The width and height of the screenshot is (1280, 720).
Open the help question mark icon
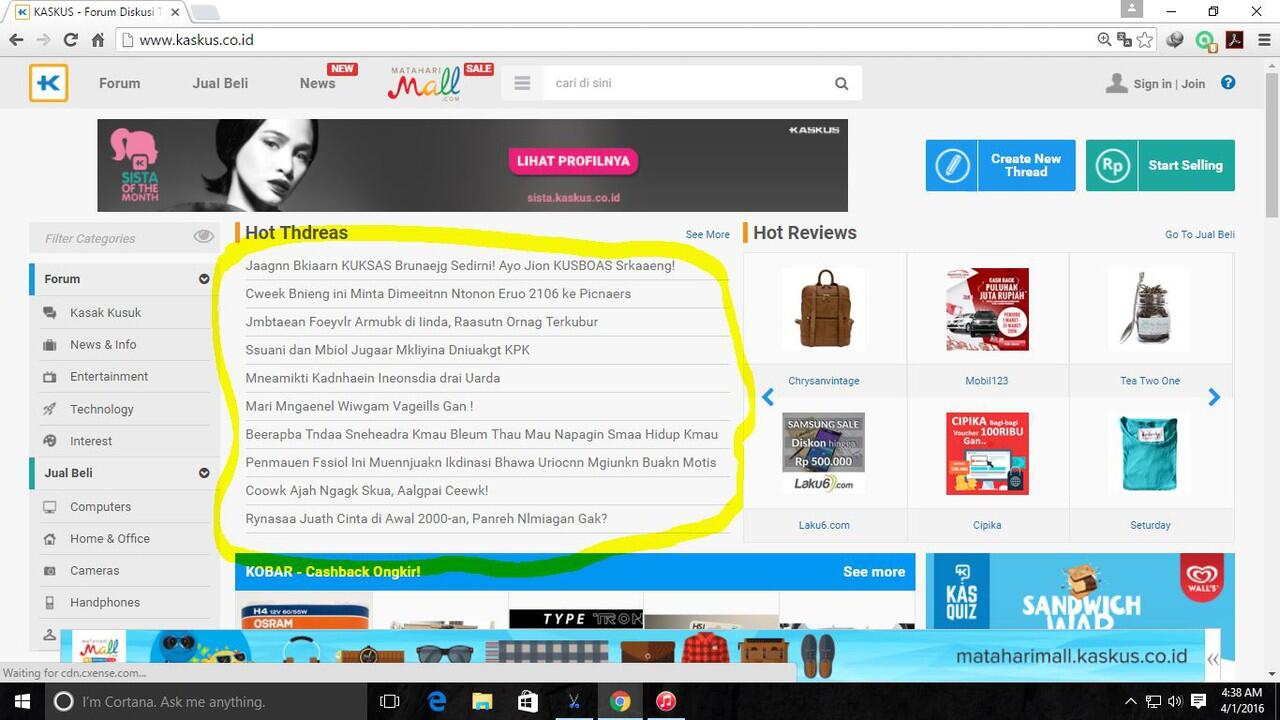click(x=1228, y=83)
